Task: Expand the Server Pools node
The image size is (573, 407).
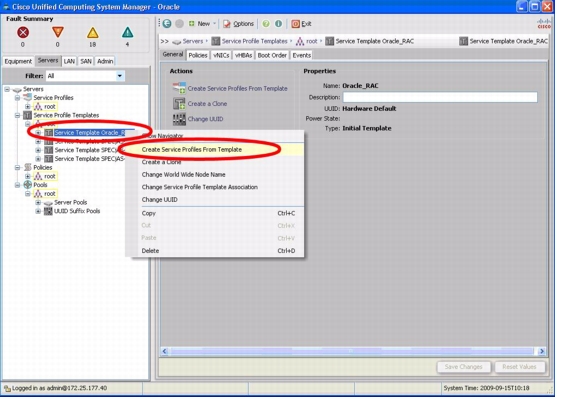Action: tap(38, 202)
